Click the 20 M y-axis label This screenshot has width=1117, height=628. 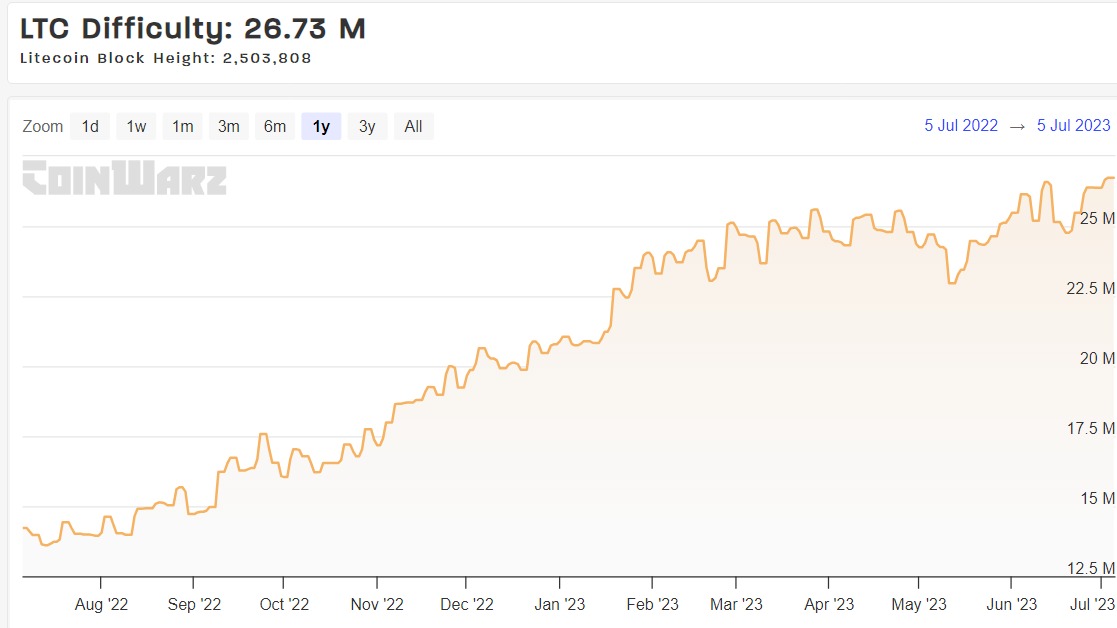pos(1097,358)
